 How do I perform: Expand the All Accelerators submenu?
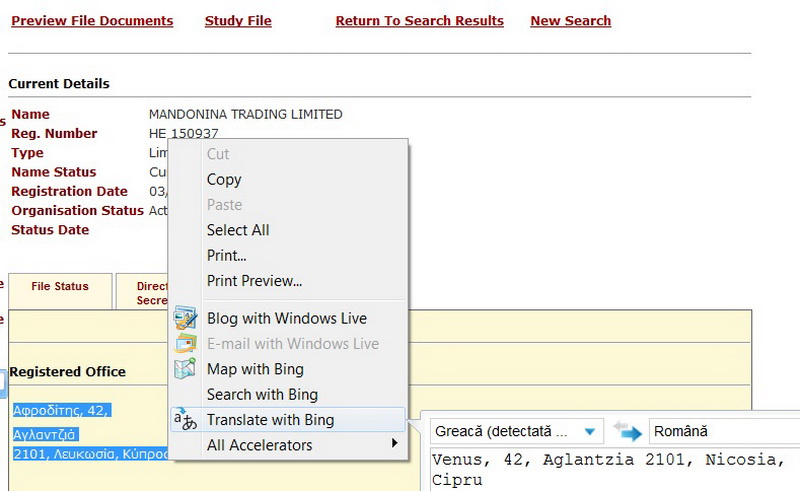[x=300, y=445]
